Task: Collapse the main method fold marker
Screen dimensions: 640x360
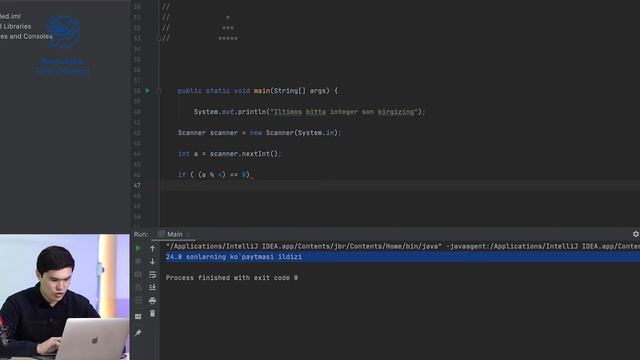Action: (x=159, y=91)
